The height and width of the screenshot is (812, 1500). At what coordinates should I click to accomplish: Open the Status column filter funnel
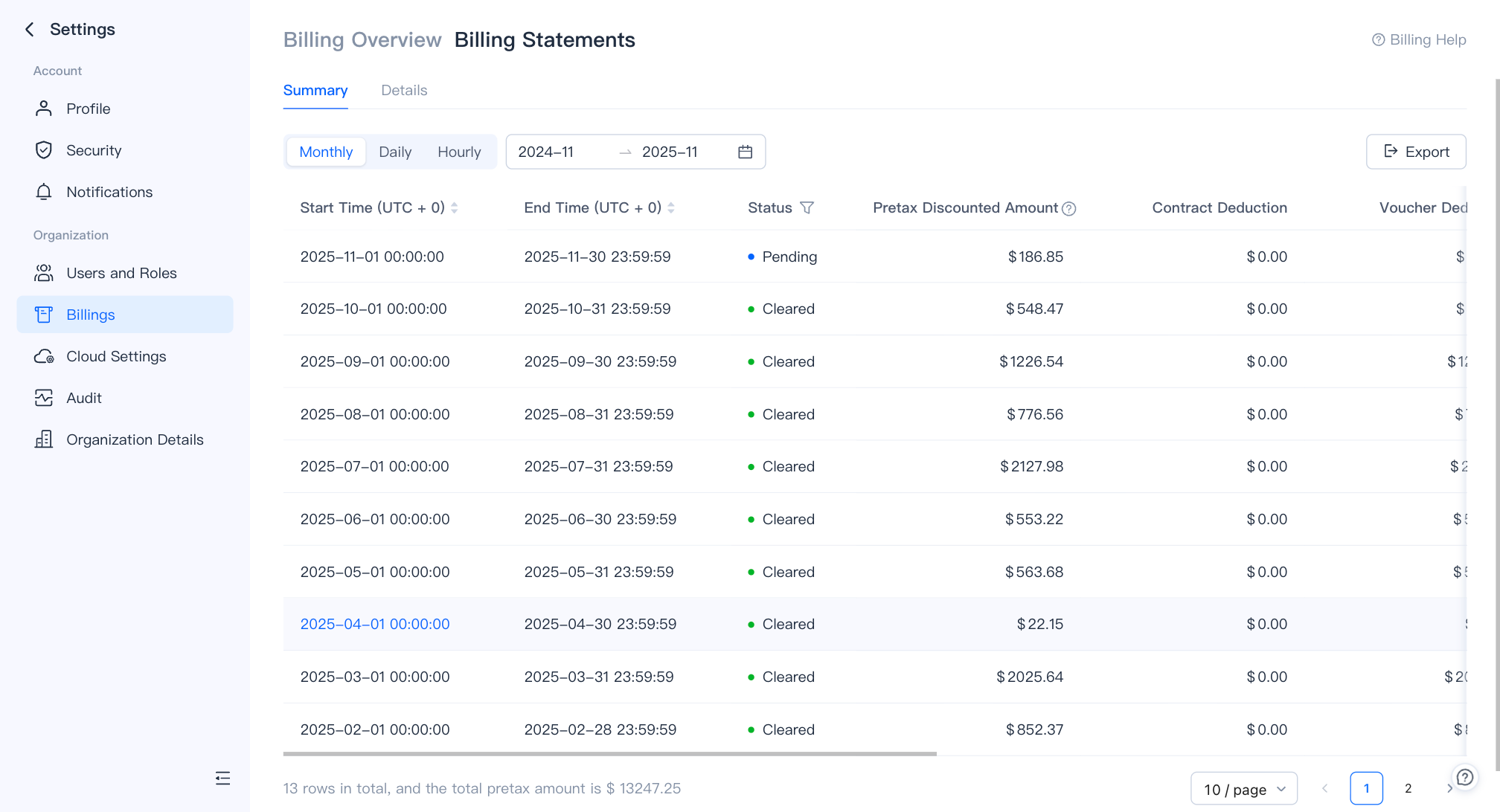pos(808,208)
